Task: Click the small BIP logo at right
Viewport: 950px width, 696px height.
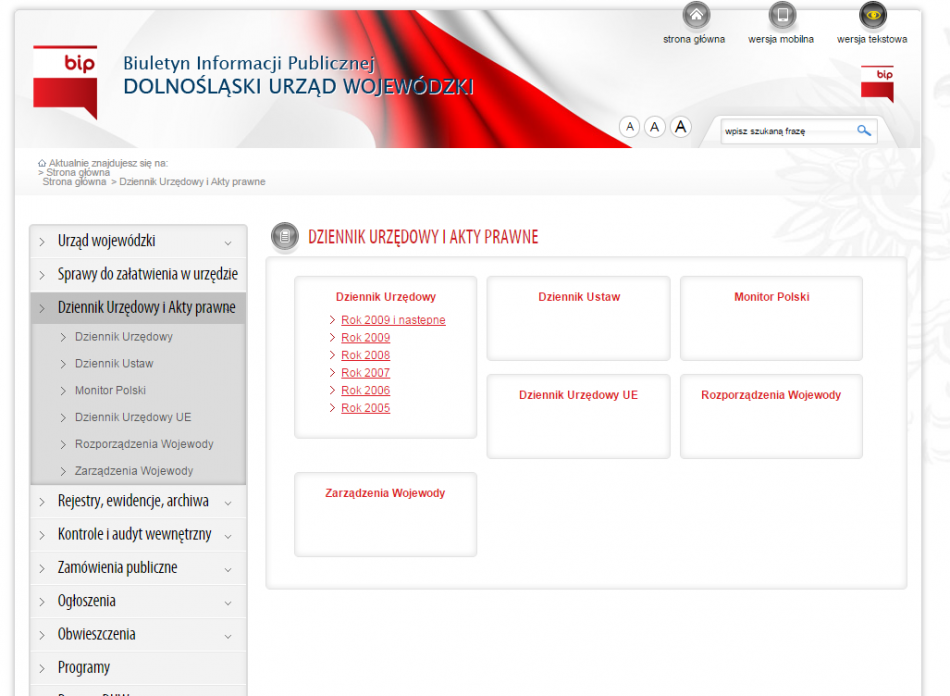Action: point(877,84)
